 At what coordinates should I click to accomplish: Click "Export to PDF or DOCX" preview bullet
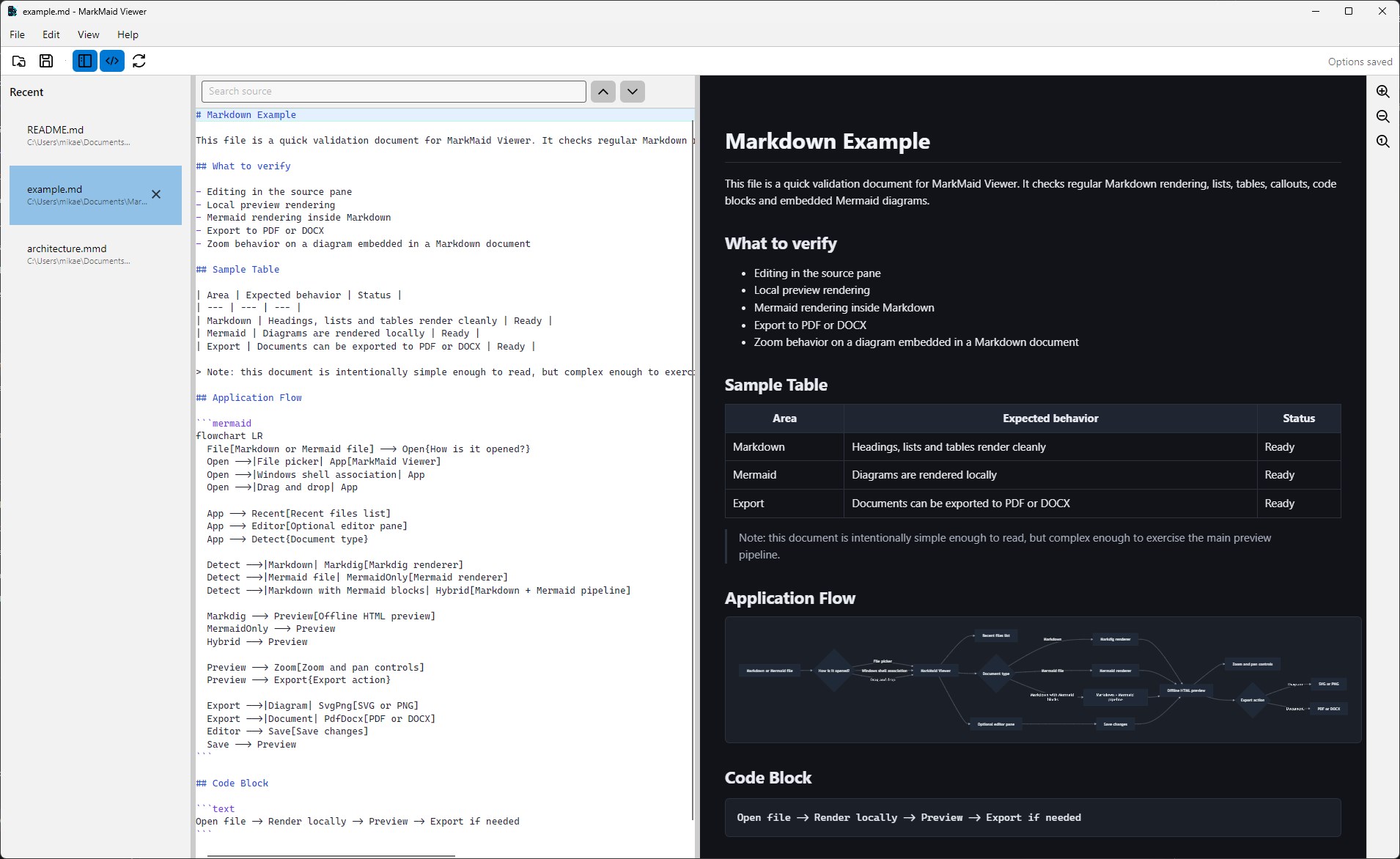(x=810, y=325)
